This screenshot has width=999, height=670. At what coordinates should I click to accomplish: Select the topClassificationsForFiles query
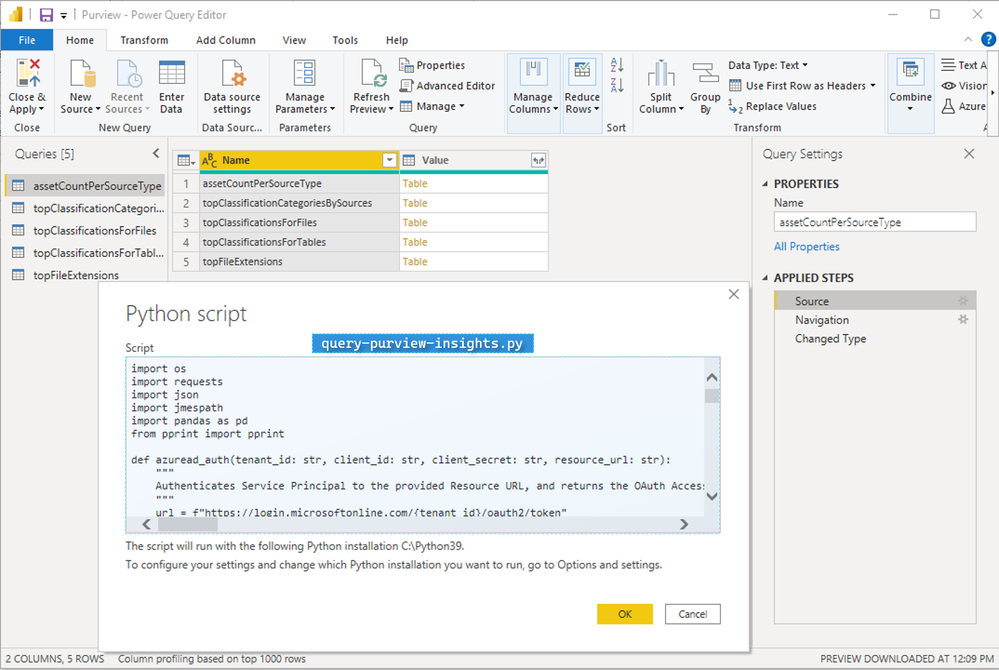coord(84,231)
